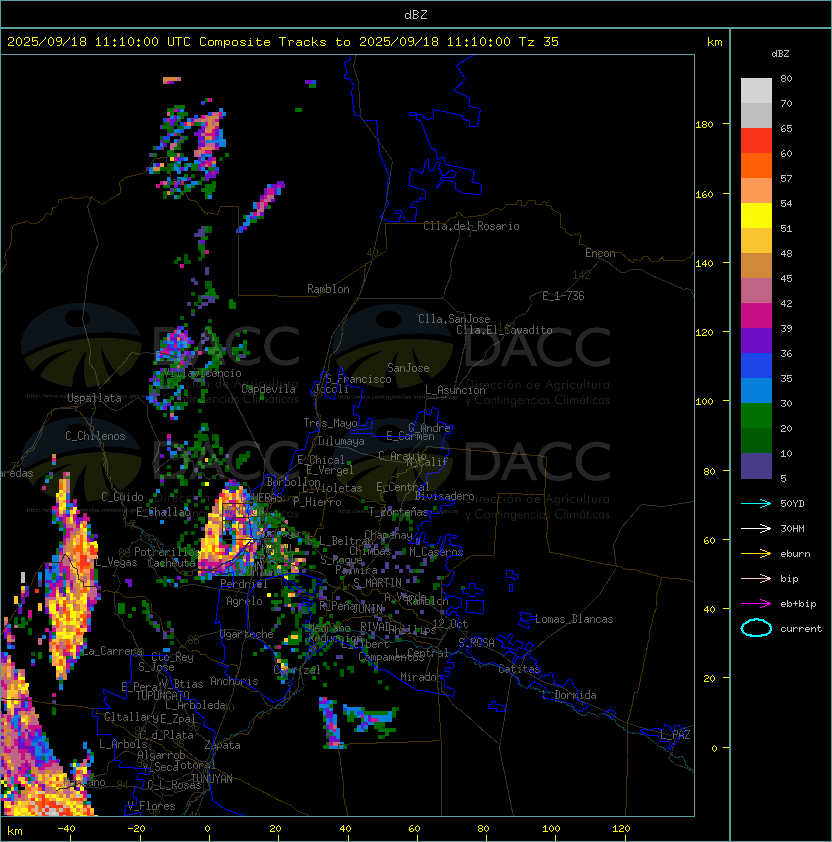
Task: Click the 'C_Guido' place label
Action: 122,497
